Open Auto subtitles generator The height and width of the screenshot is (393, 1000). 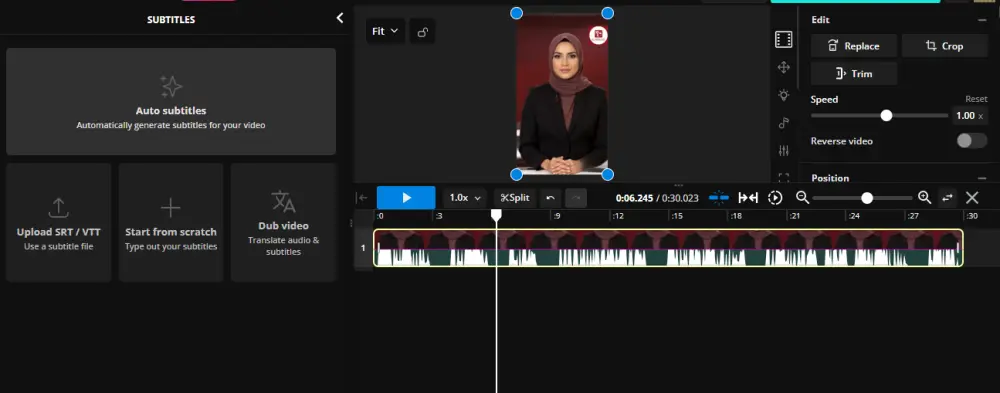coord(171,101)
